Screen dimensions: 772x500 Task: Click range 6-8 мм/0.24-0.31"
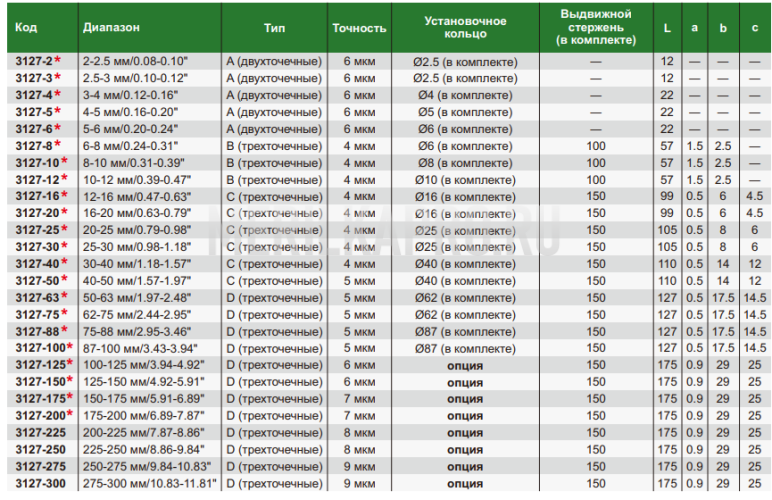click(130, 146)
